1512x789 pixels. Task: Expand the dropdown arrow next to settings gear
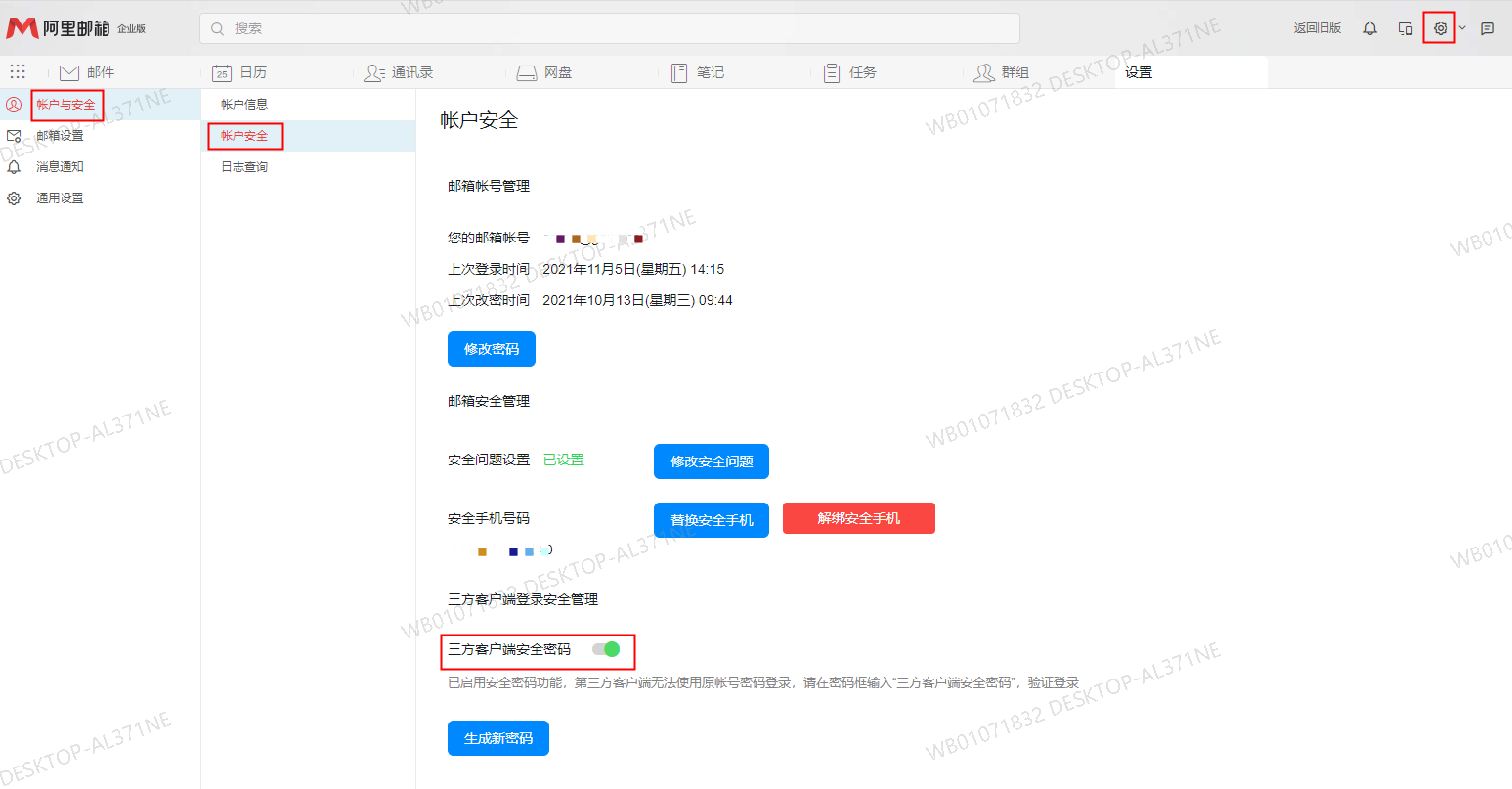click(1462, 28)
